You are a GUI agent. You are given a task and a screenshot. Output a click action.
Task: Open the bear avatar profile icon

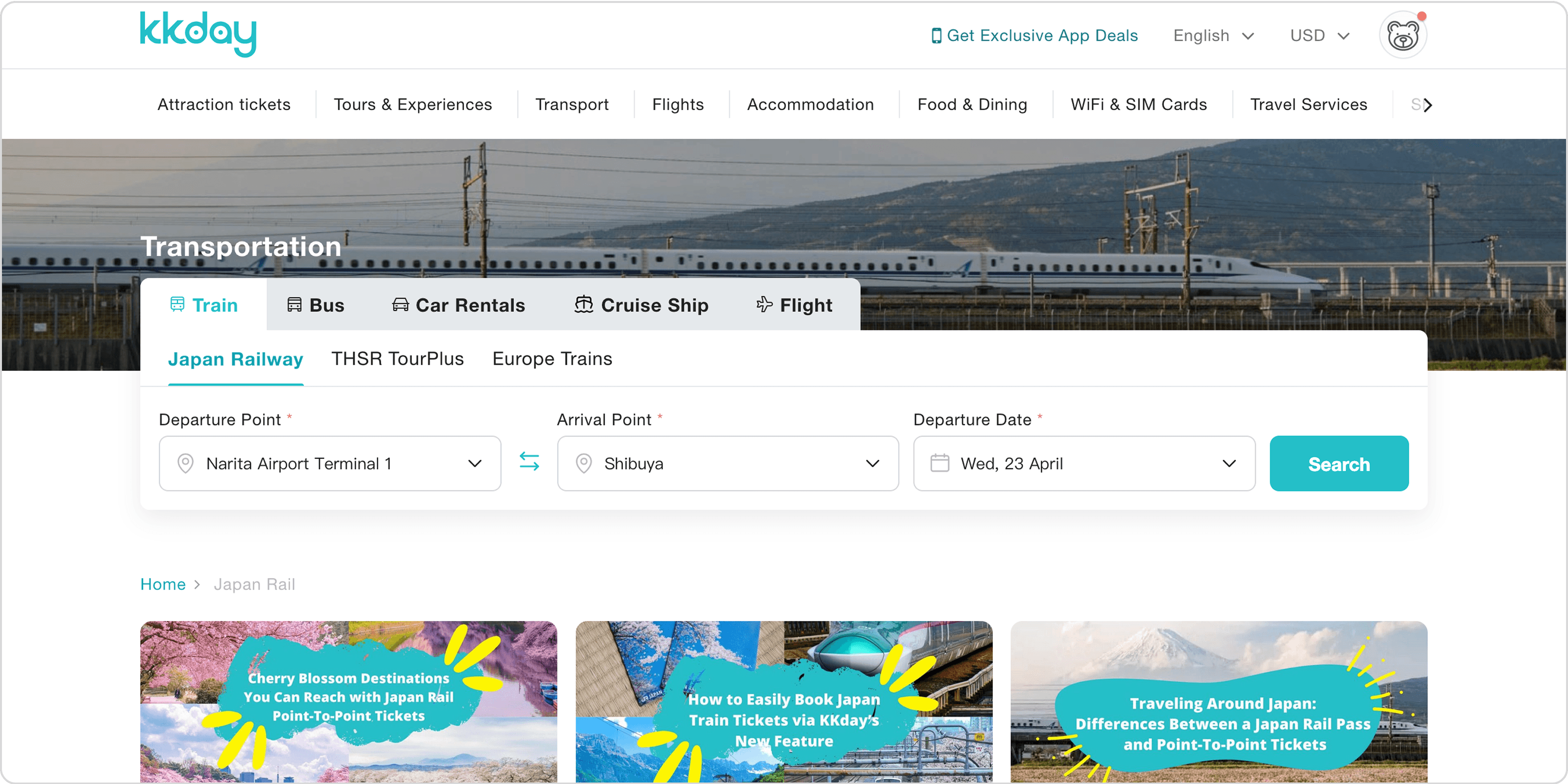[1402, 35]
